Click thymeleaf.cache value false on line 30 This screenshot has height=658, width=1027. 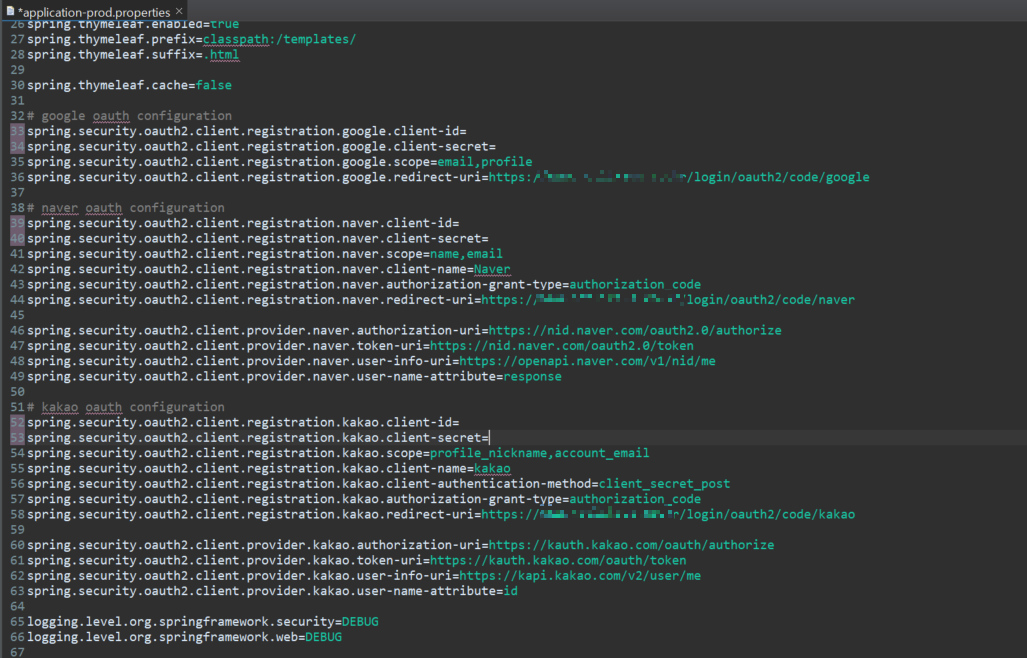pos(214,85)
